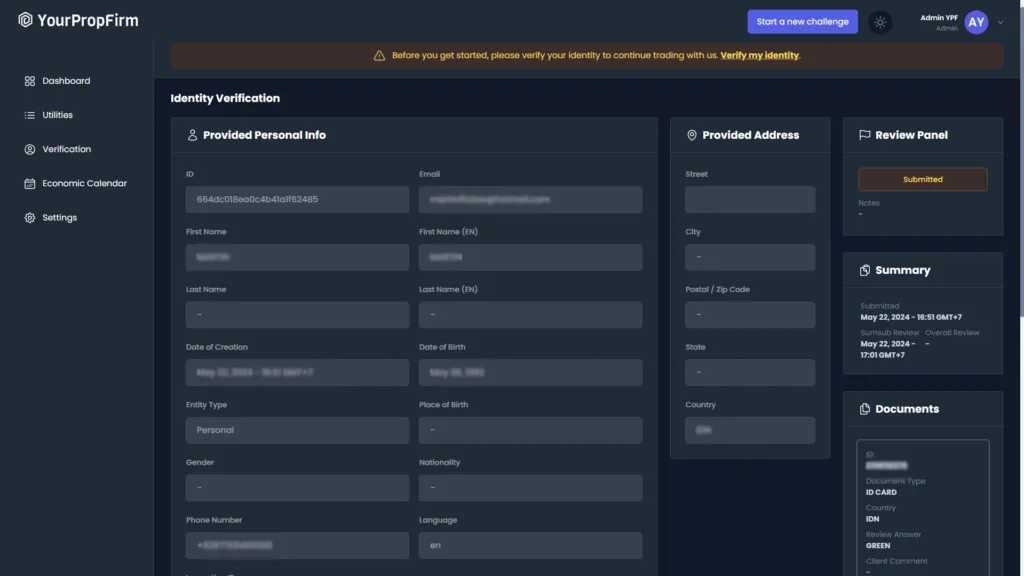Click the Date of Birth field
This screenshot has width=1024, height=576.
pyautogui.click(x=530, y=372)
